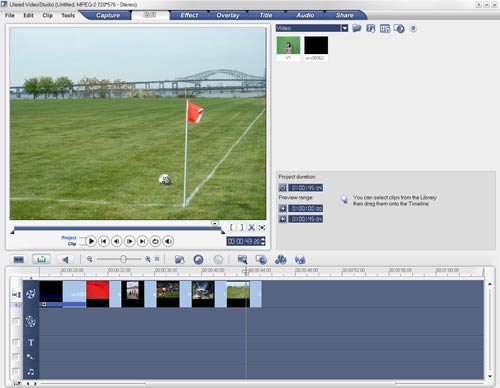
Task: Step forward one frame with Next
Action: 130,241
